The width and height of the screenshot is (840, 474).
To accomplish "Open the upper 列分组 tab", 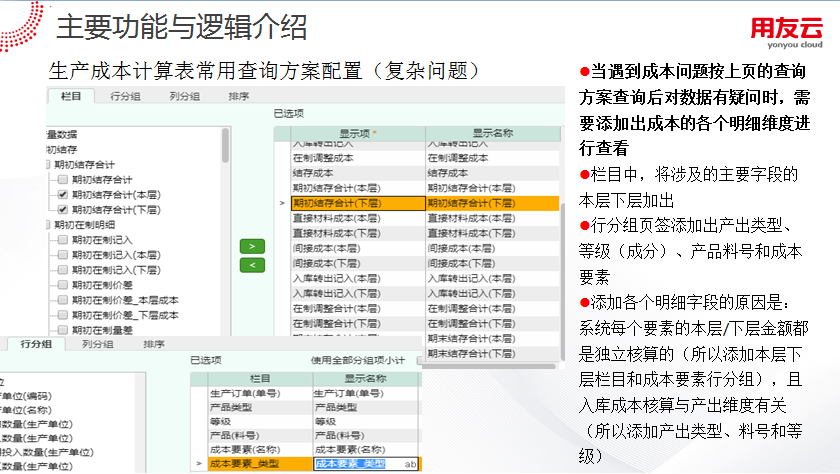I will pos(183,96).
